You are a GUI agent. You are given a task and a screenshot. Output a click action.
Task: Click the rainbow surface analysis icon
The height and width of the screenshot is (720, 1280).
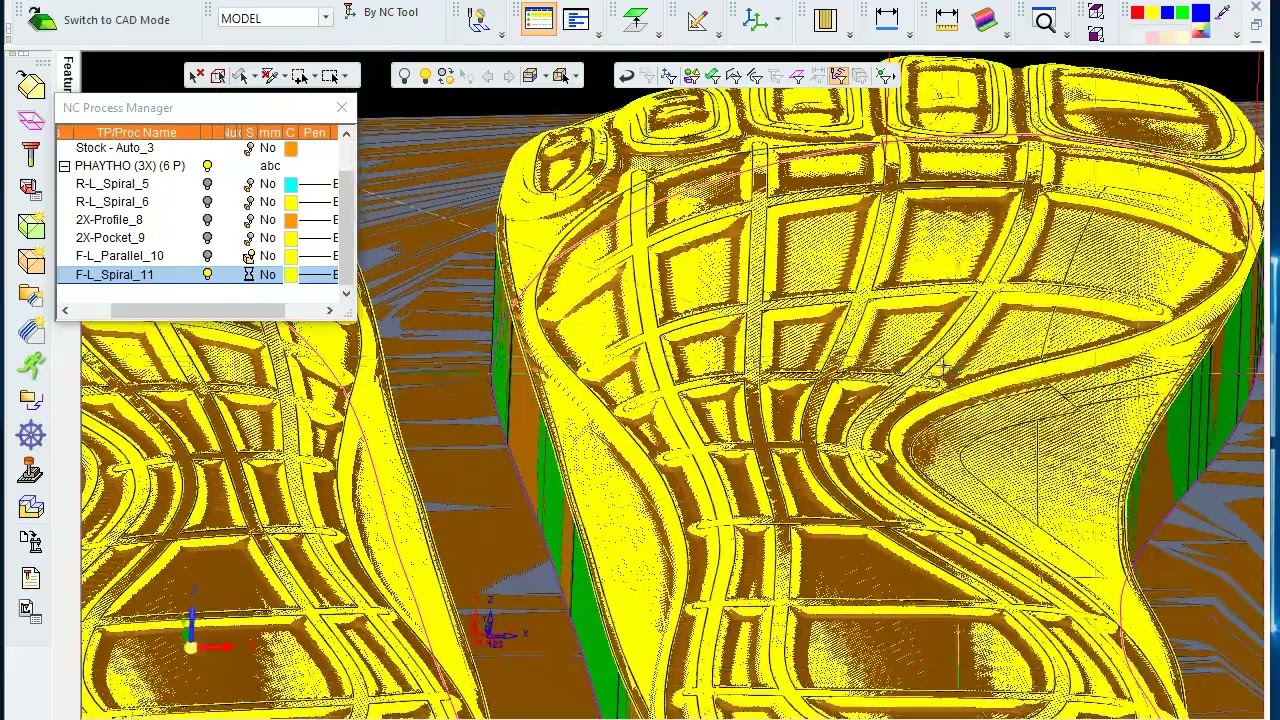[985, 19]
